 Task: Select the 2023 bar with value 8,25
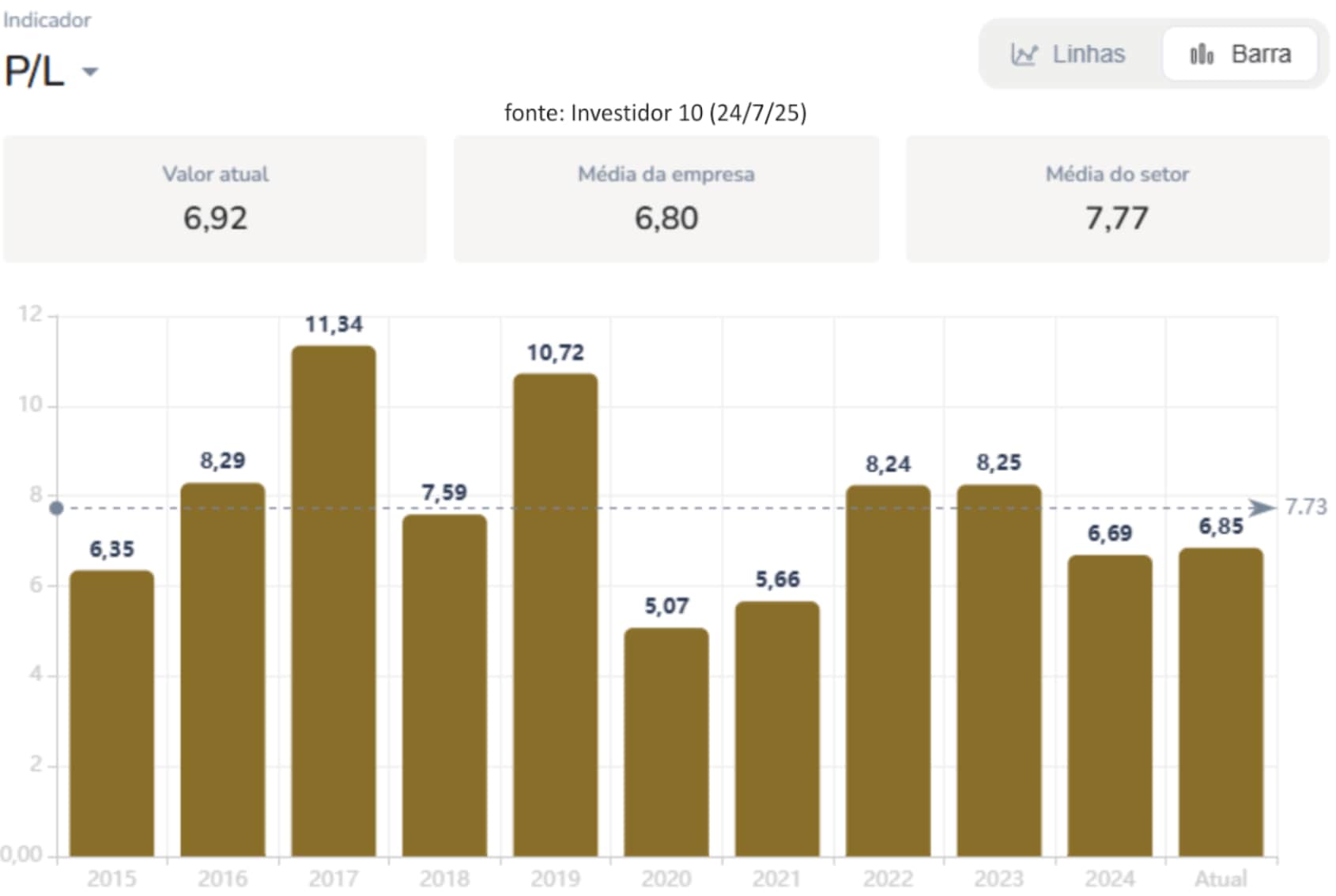pyautogui.click(x=998, y=670)
